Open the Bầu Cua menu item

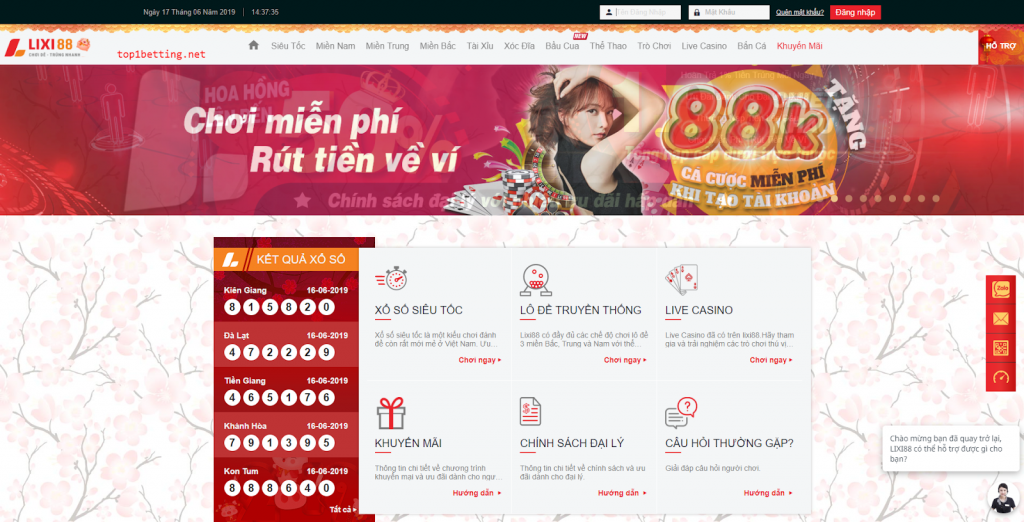coord(562,46)
